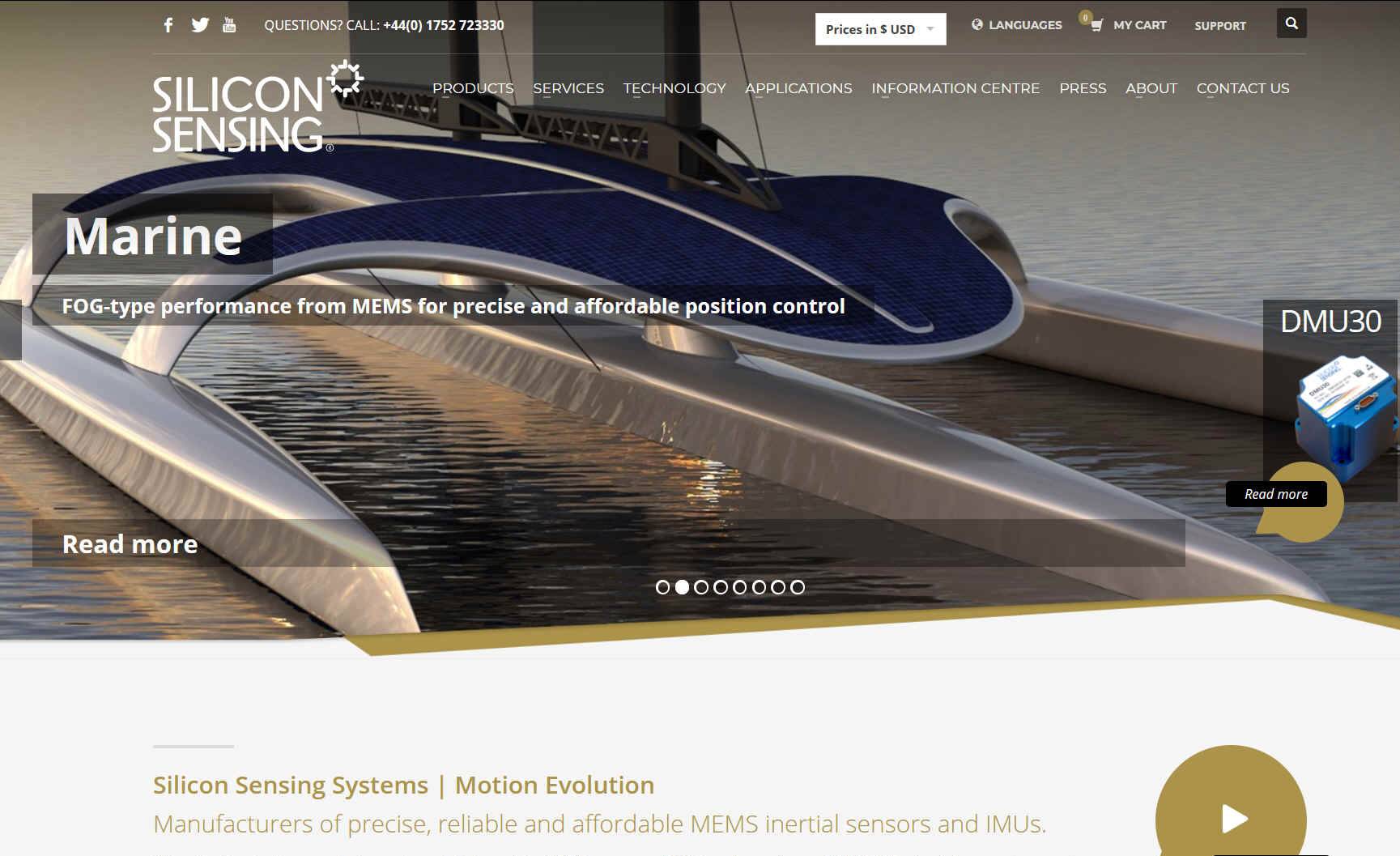Viewport: 1400px width, 856px height.
Task: Open the Information Centre menu
Action: click(955, 88)
